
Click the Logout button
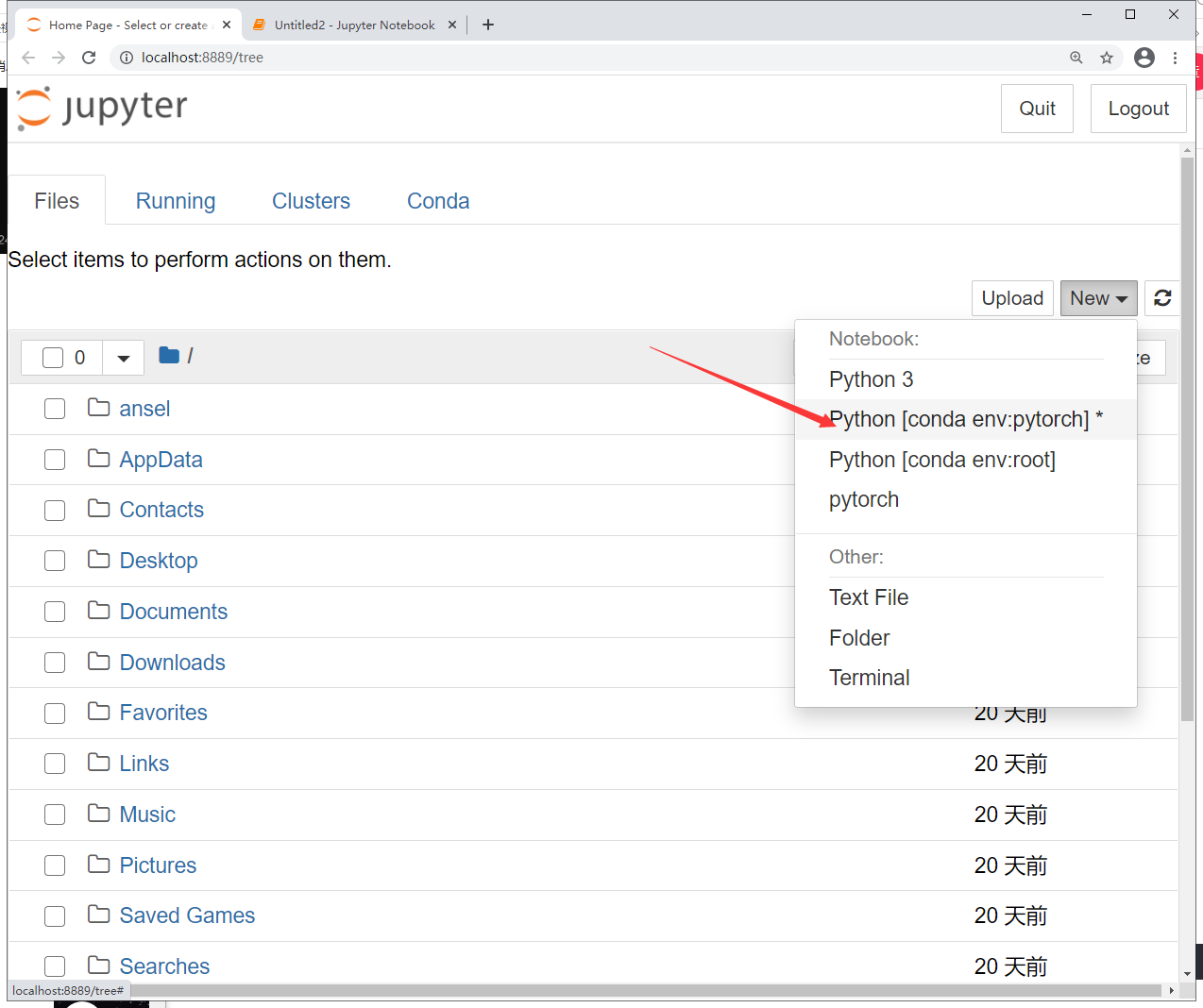1138,108
